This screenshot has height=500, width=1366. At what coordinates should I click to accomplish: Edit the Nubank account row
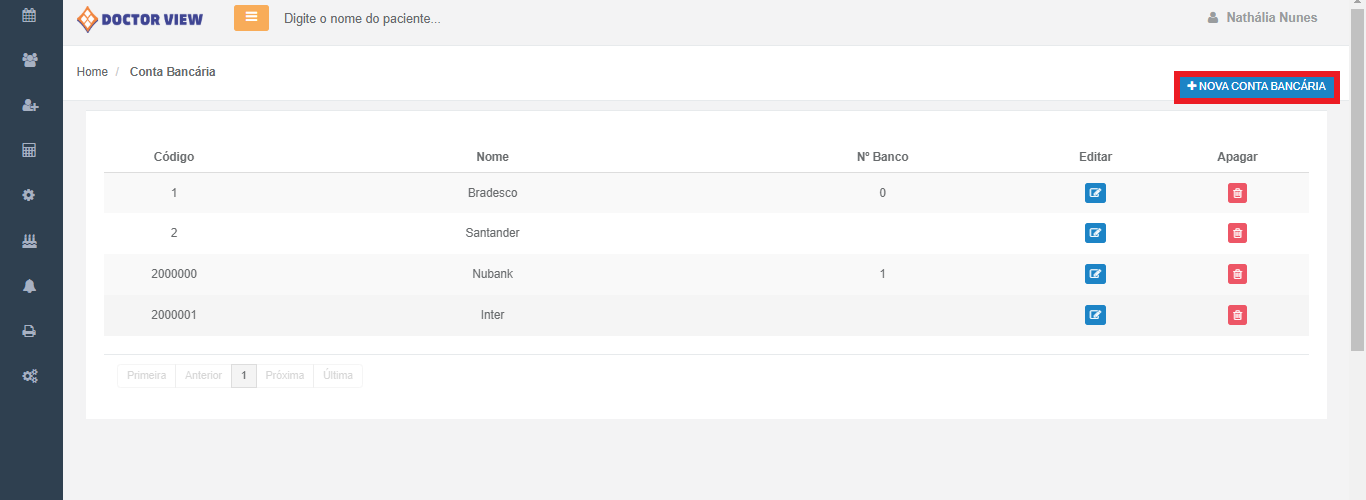pyautogui.click(x=1095, y=274)
